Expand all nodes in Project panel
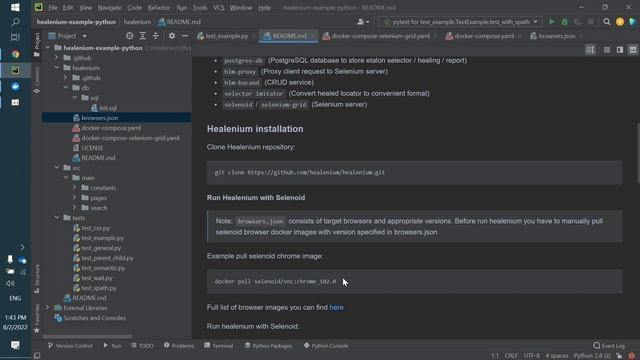Image resolution: width=640 pixels, height=360 pixels. coord(142,36)
